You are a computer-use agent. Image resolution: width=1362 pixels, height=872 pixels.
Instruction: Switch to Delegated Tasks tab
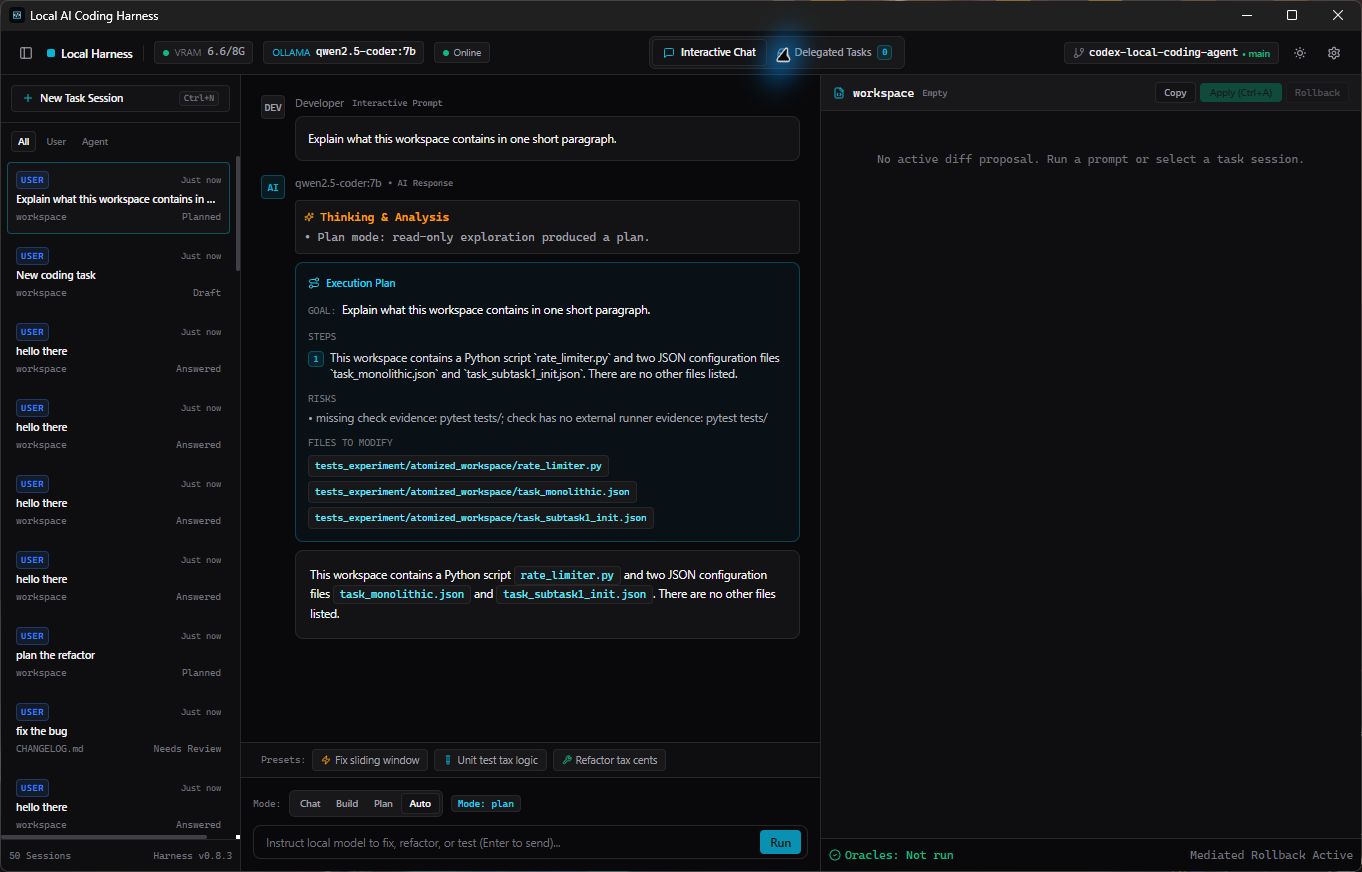834,53
